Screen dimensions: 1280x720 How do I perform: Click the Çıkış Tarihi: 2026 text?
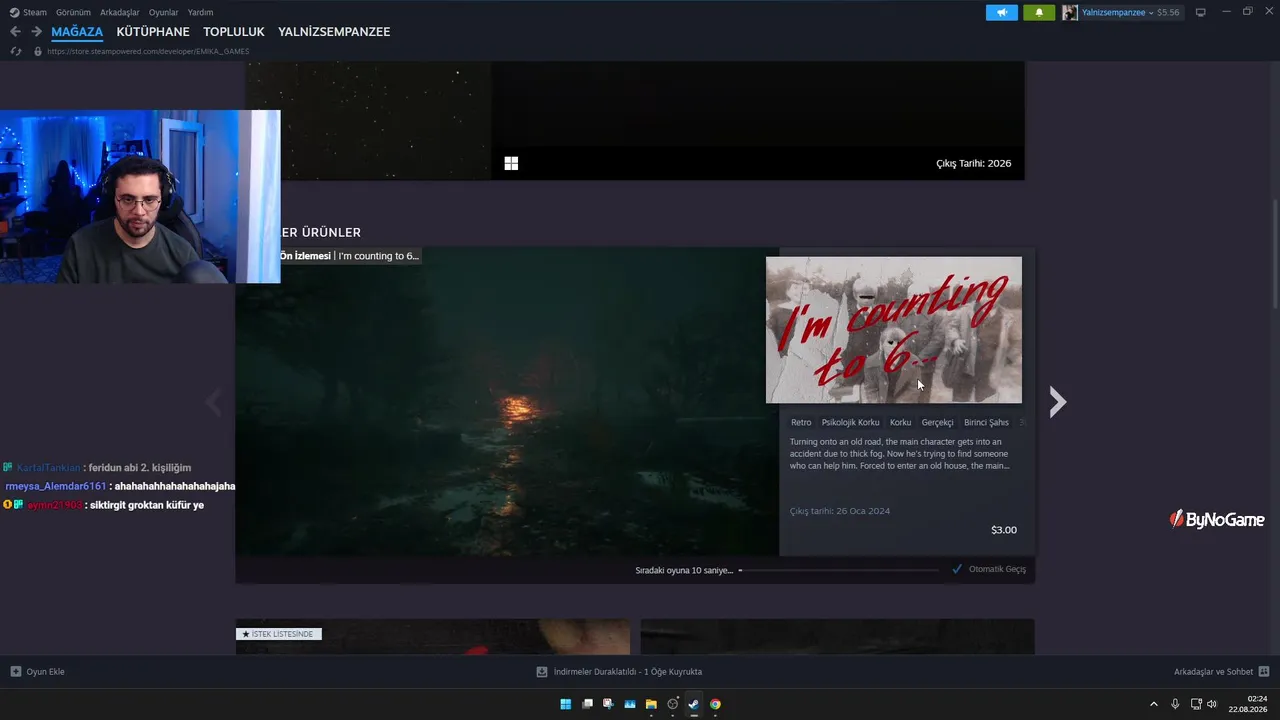[974, 163]
